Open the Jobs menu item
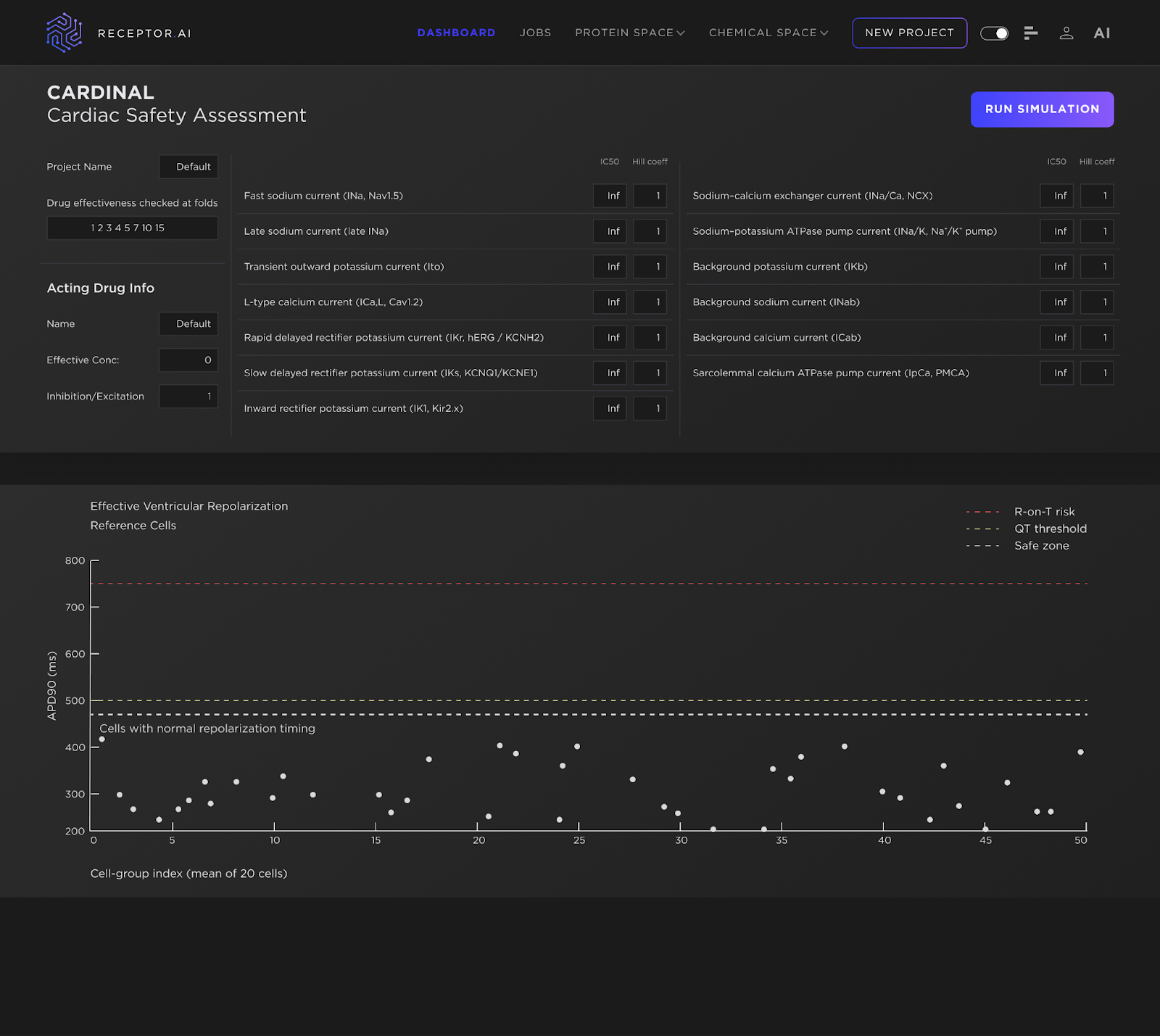This screenshot has width=1160, height=1036. click(x=535, y=33)
